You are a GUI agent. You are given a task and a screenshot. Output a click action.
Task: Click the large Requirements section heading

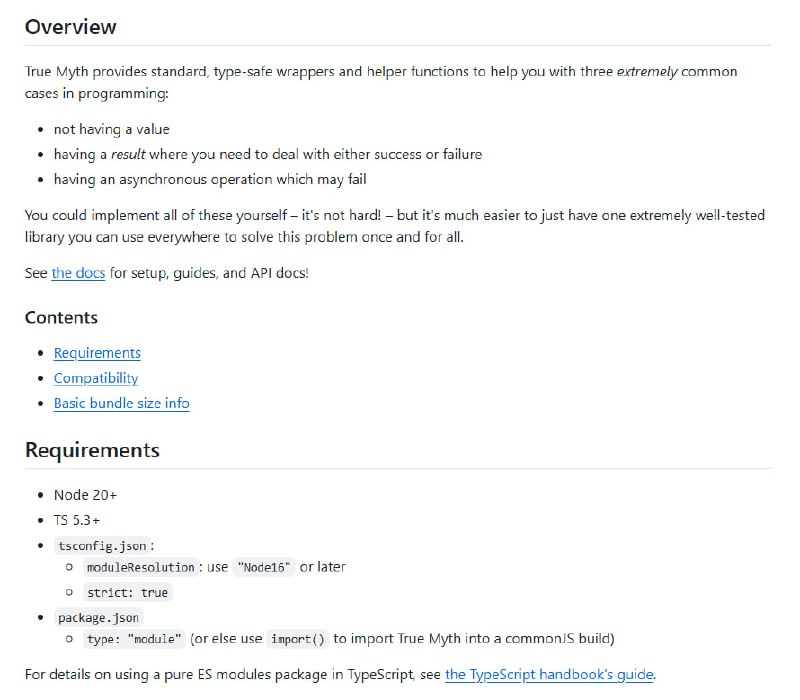coord(92,450)
